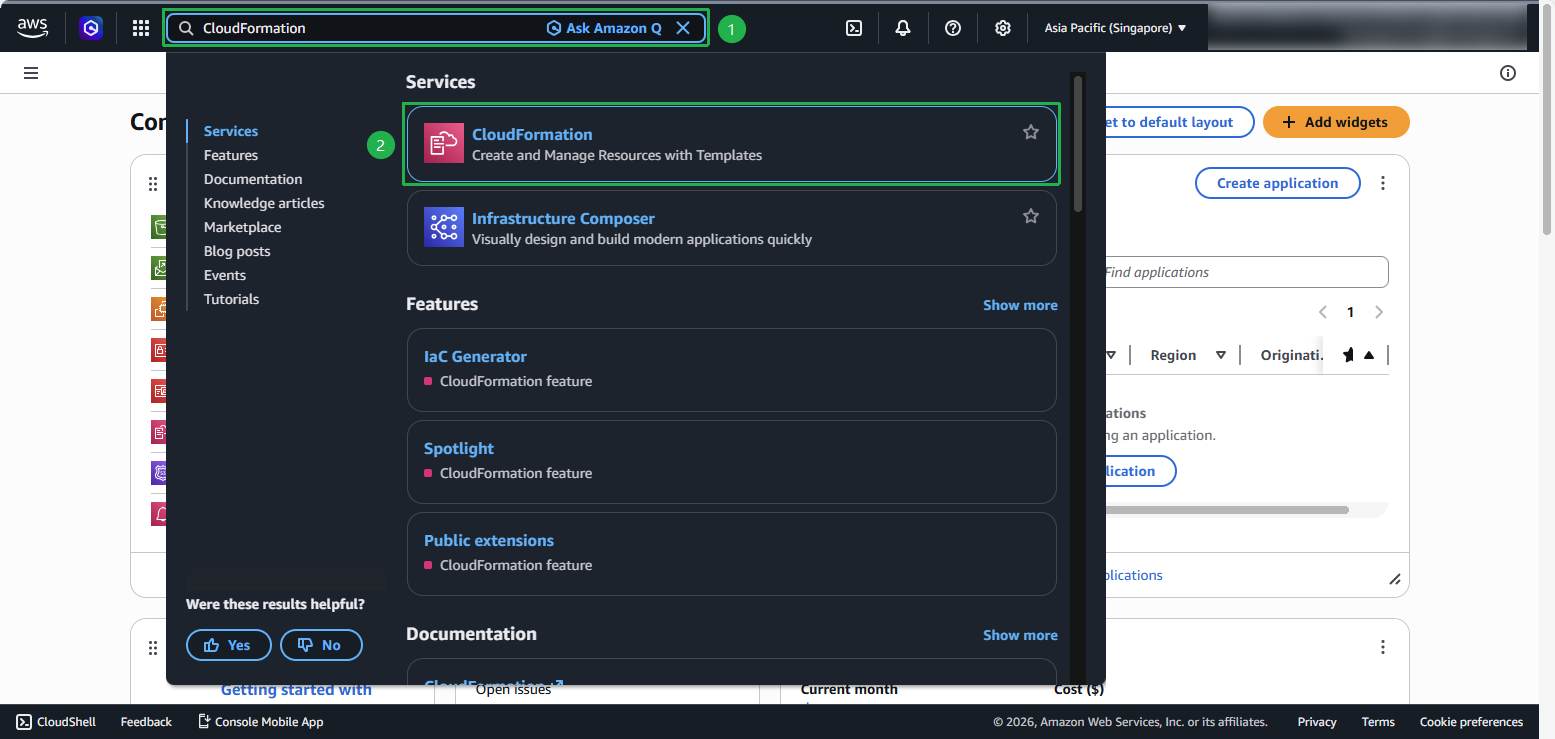Open the services grid menu icon
This screenshot has height=739, width=1555.
point(141,28)
